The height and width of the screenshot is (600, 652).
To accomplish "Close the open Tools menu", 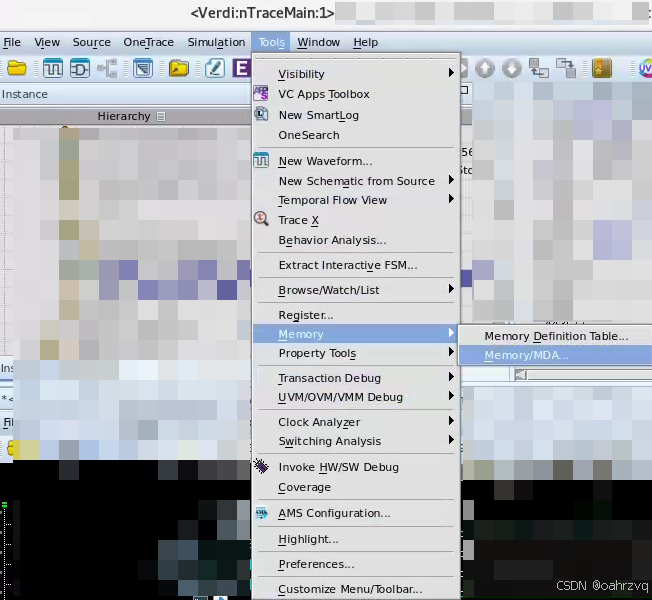I will (x=271, y=42).
